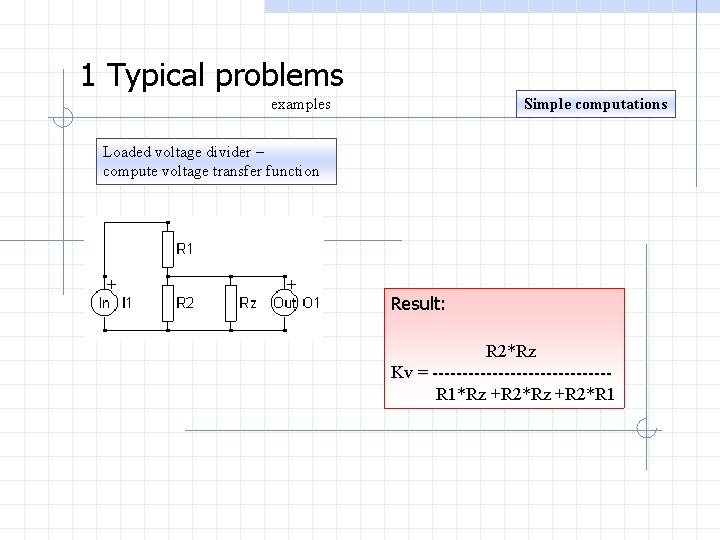The height and width of the screenshot is (540, 720).
Task: Click the "Result:" heading
Action: tap(418, 304)
